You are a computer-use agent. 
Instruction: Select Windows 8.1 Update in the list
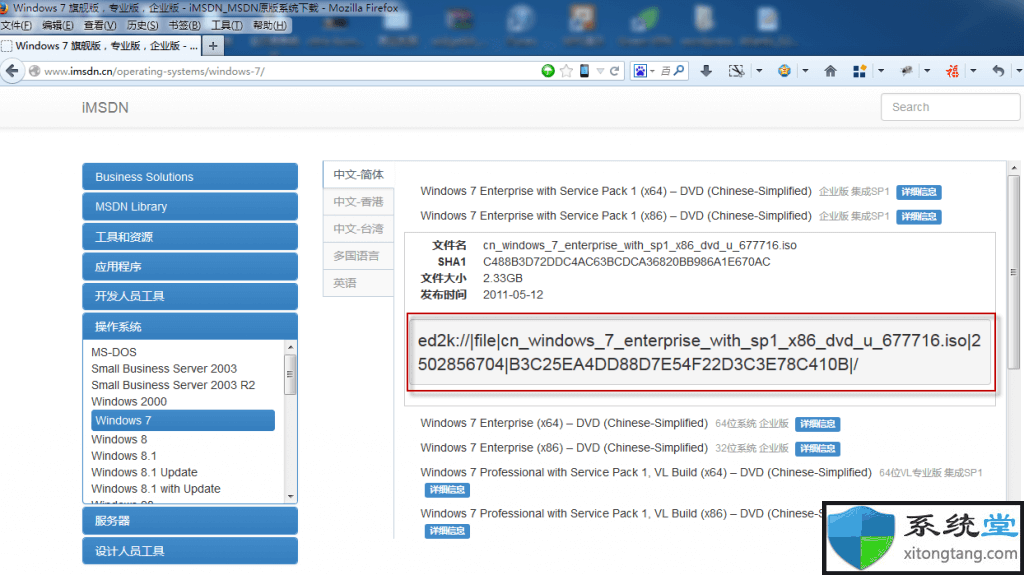tap(144, 472)
